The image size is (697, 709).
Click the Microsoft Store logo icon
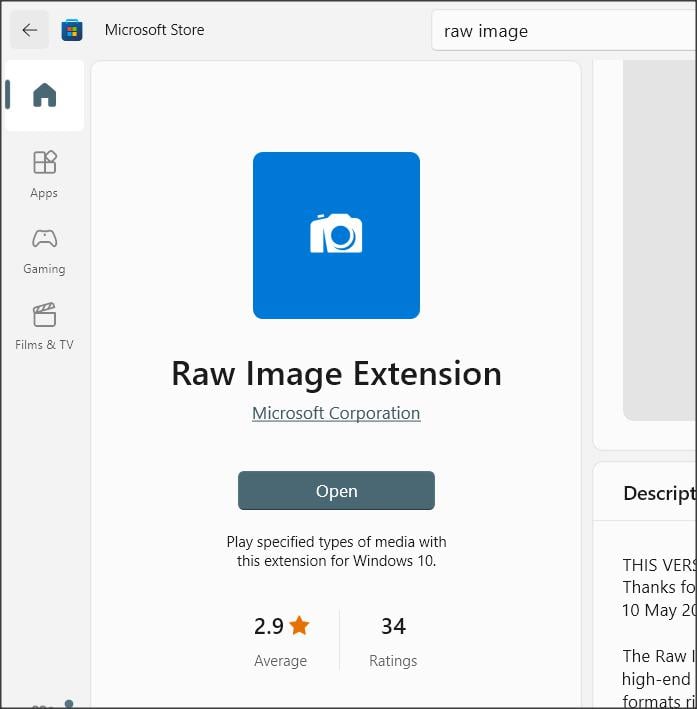(x=72, y=30)
